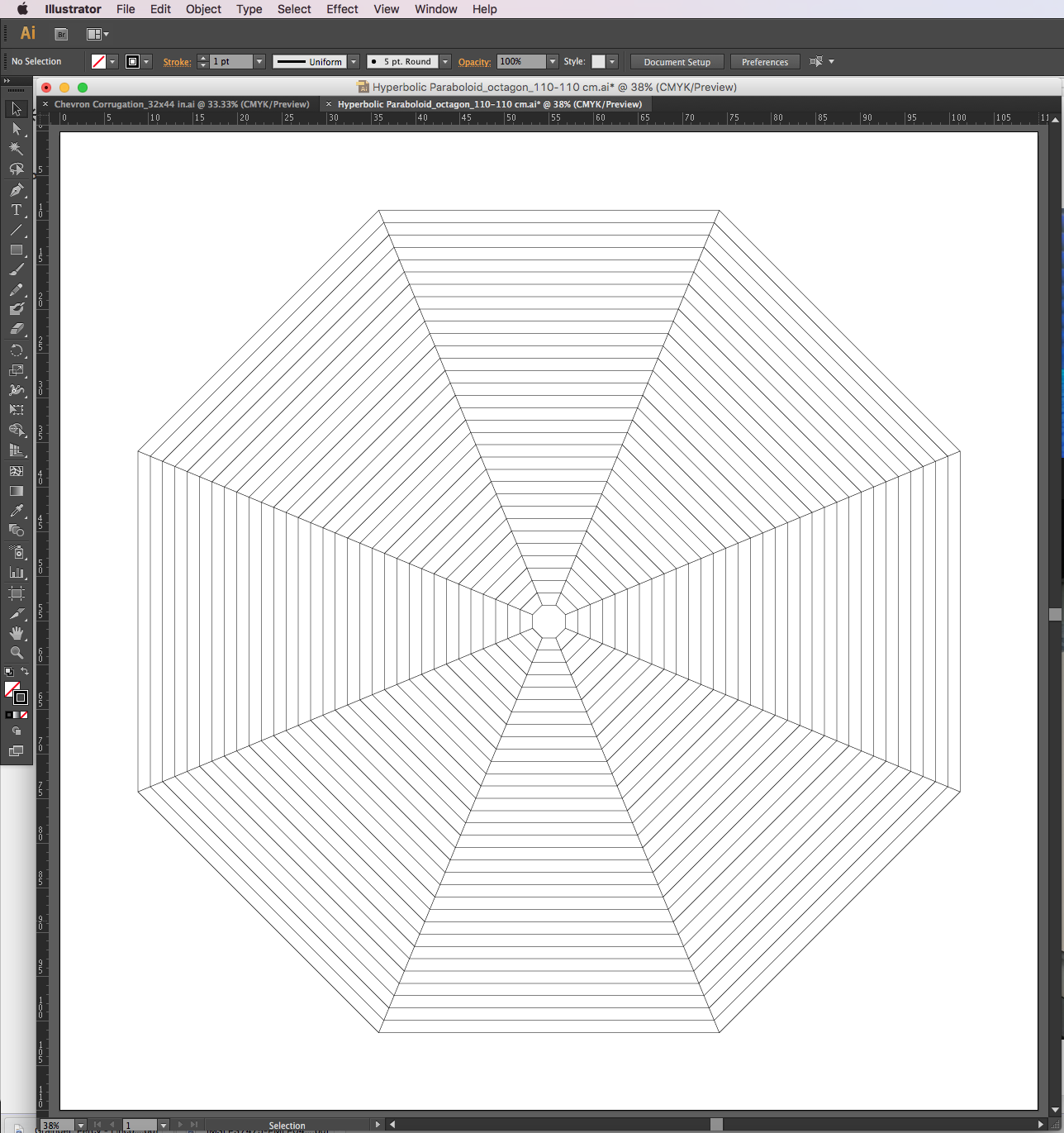Select the Symbol Sprayer tool

(x=16, y=552)
